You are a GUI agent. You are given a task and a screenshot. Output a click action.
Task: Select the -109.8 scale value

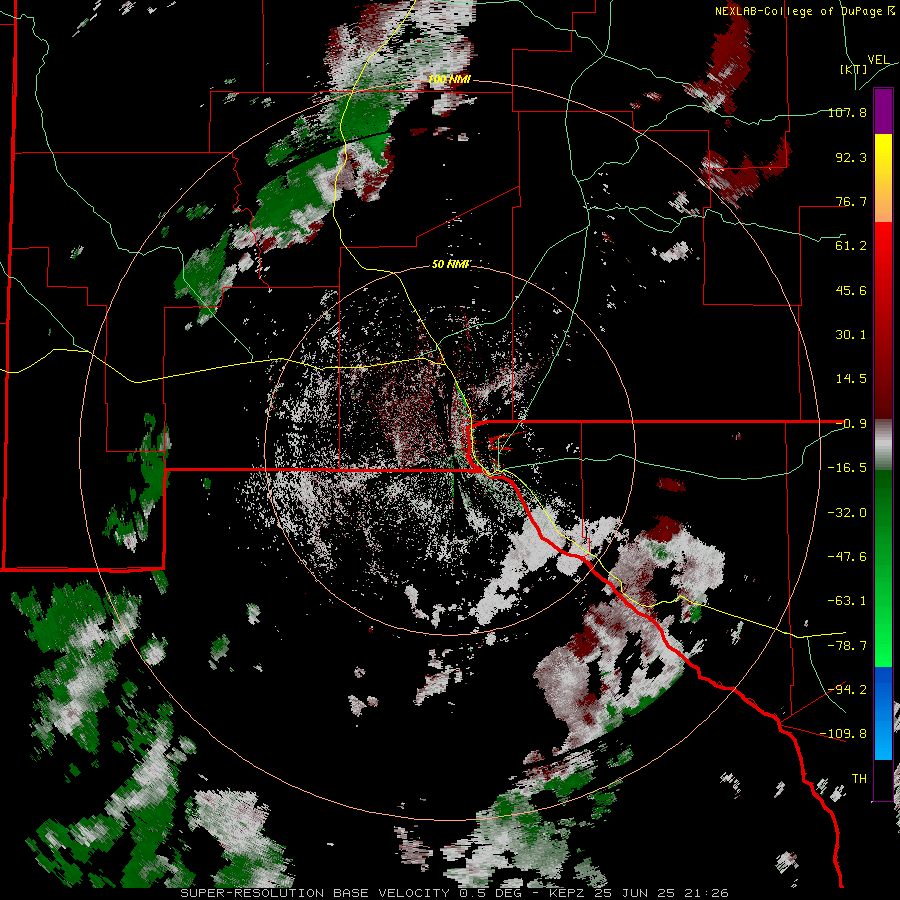844,734
